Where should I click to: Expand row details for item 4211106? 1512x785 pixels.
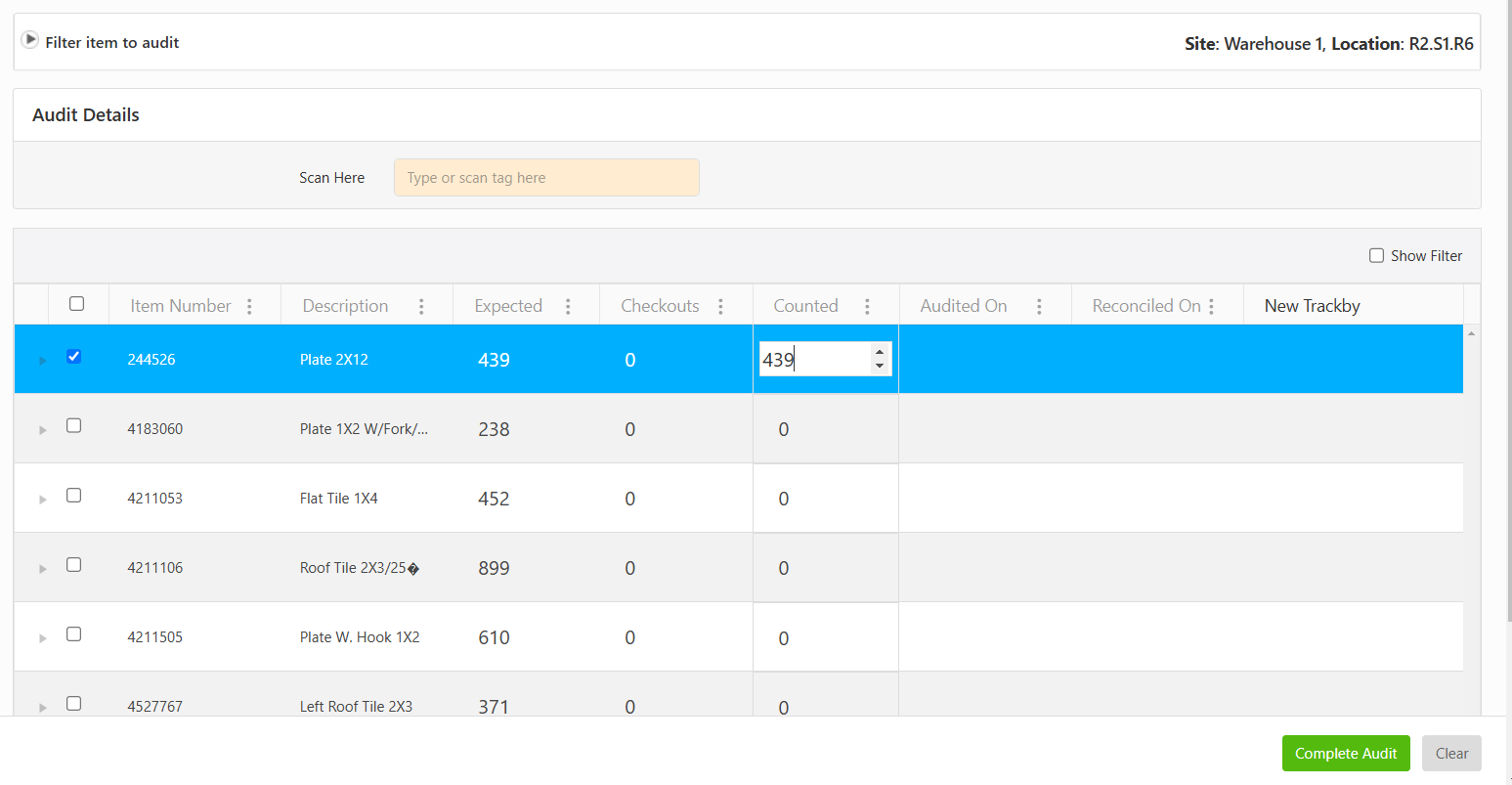coord(42,569)
